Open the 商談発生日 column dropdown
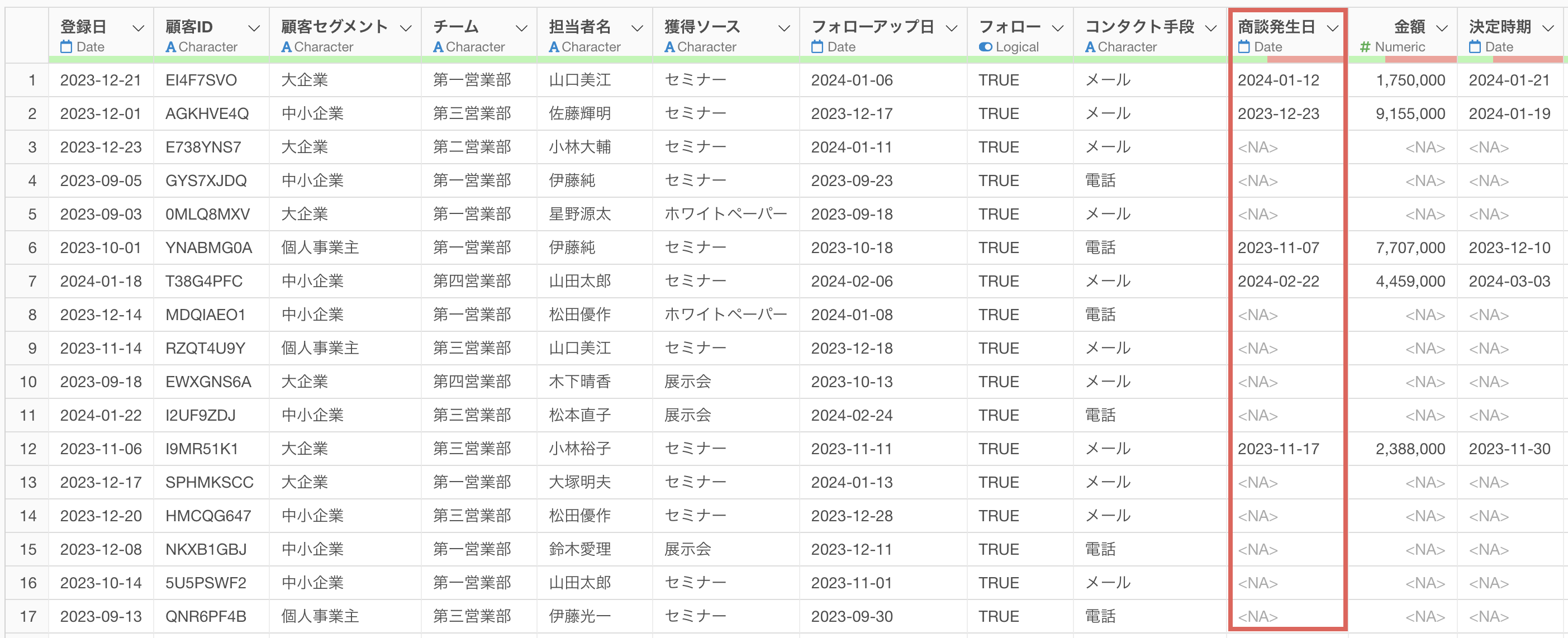Image resolution: width=1568 pixels, height=638 pixels. (1332, 28)
